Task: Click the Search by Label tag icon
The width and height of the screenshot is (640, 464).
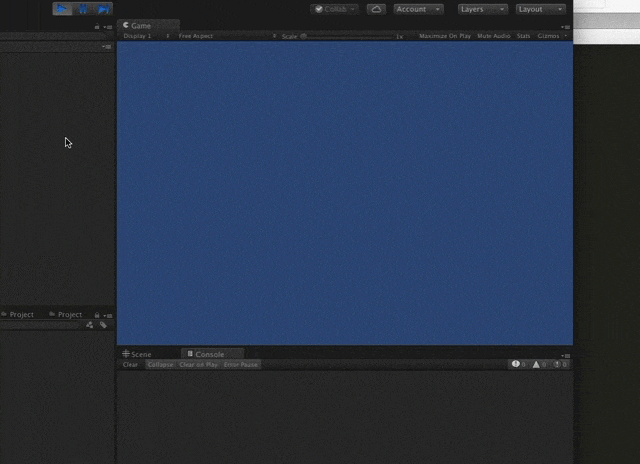Action: tap(103, 325)
